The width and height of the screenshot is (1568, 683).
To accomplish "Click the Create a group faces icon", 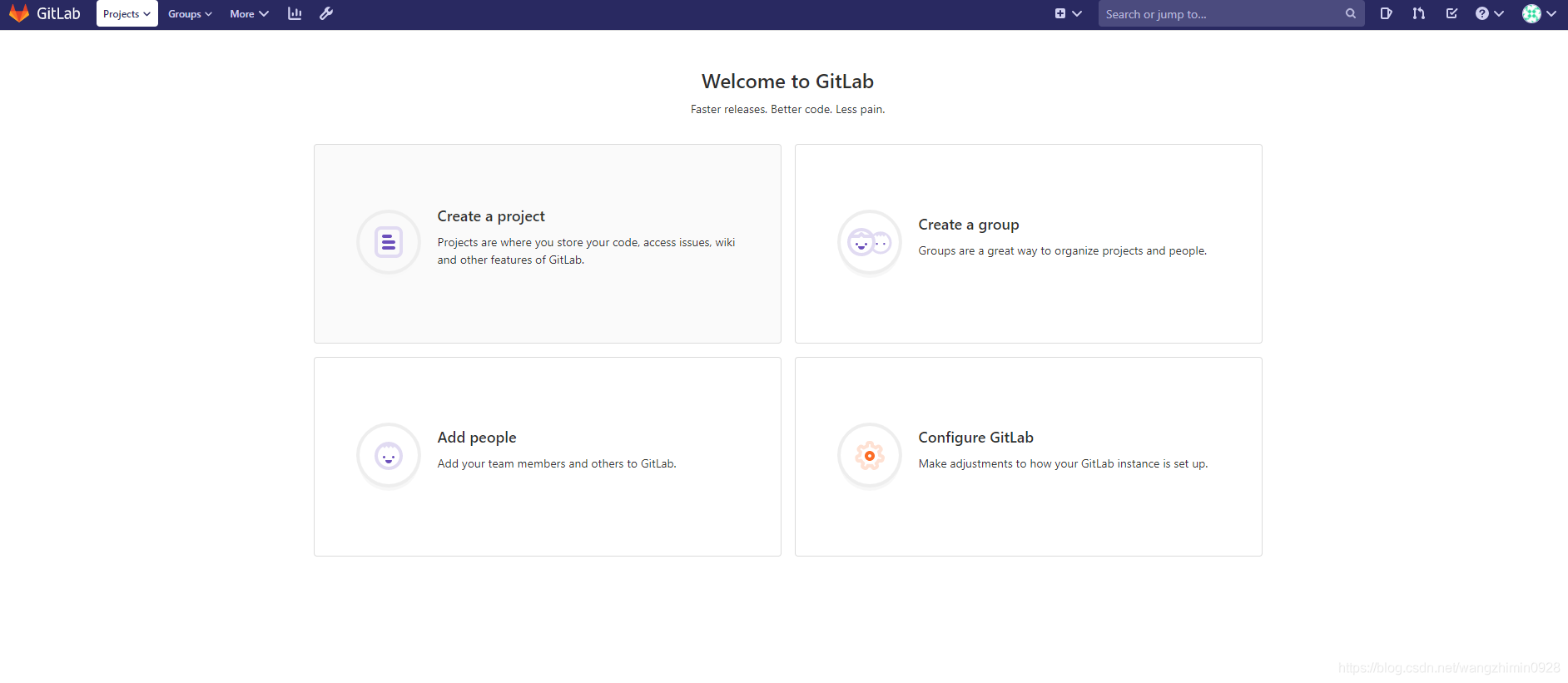I will (x=870, y=242).
